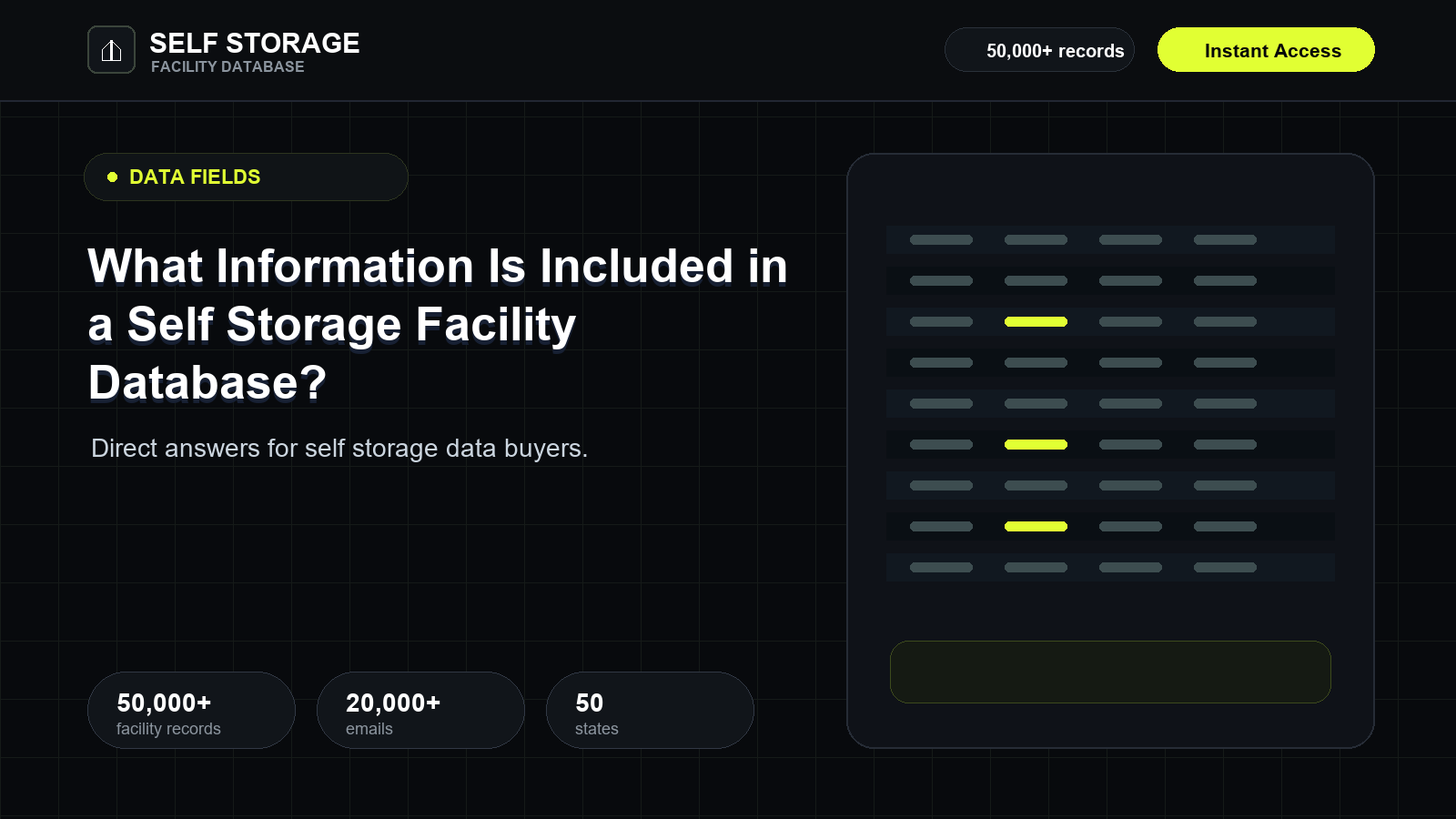Click the 50,000+ records badge
This screenshot has height=819, width=1456.
tap(1040, 50)
